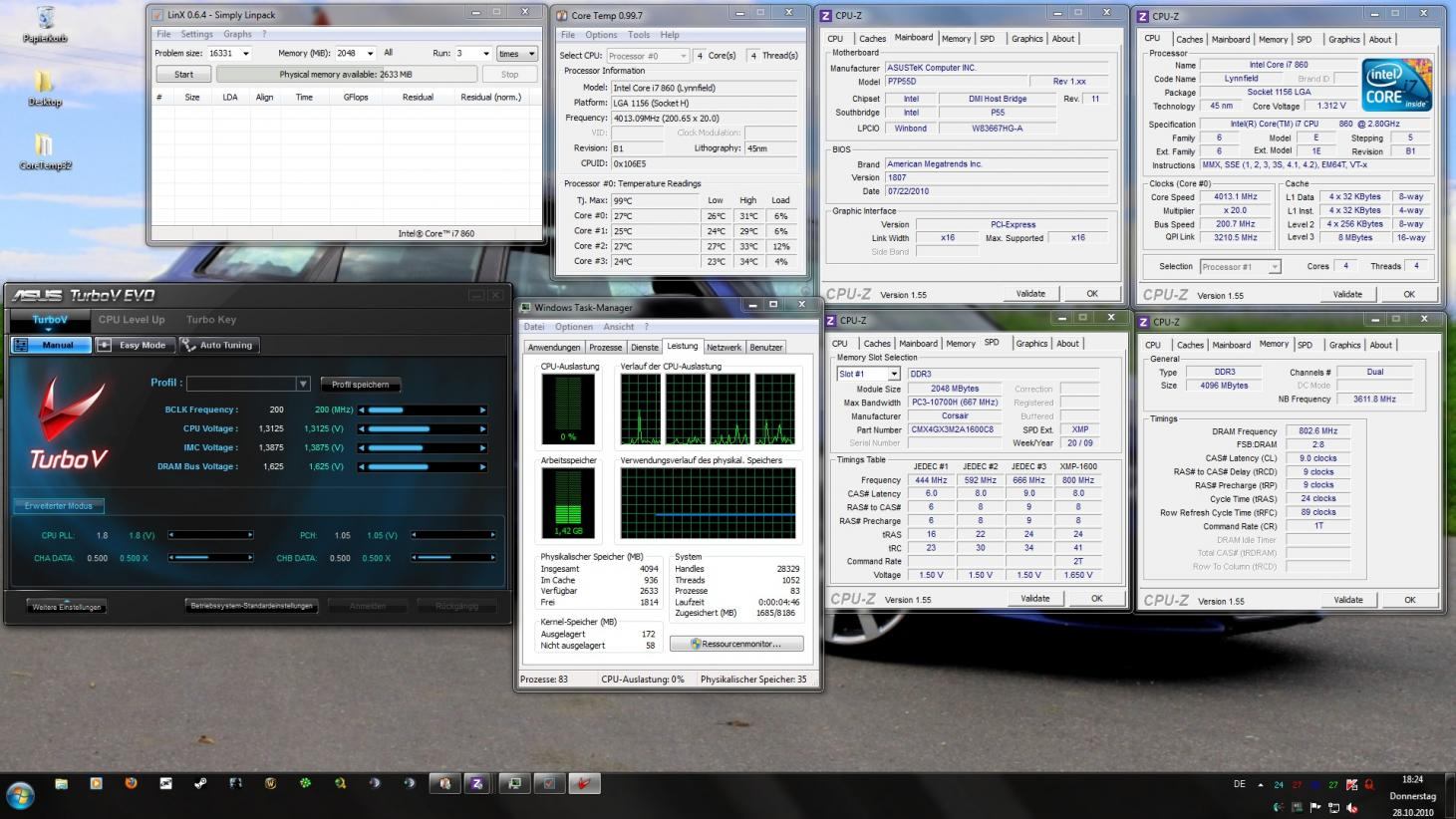Increase BCLK Frequency with right arrow

pos(483,409)
